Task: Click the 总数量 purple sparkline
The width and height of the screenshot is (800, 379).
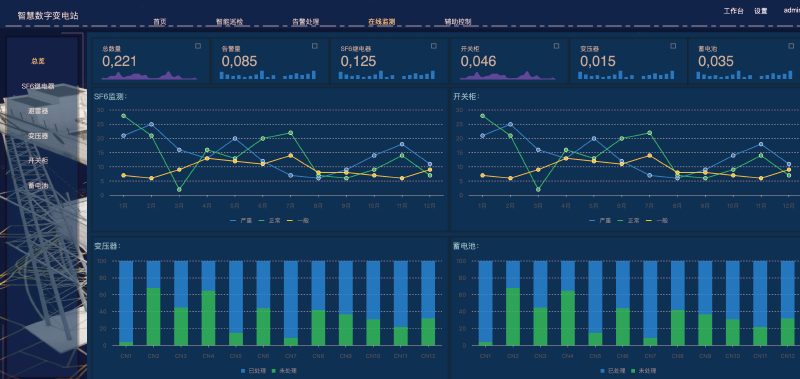Action: point(149,75)
